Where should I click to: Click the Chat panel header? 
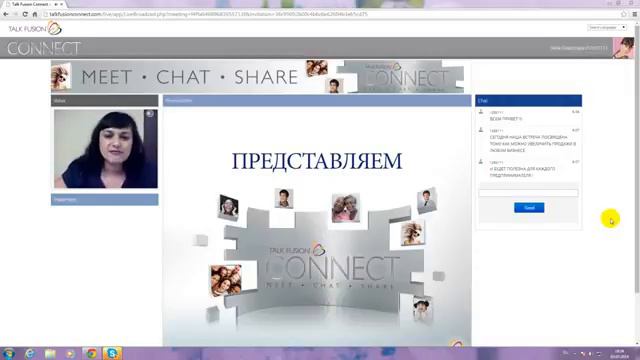point(529,100)
